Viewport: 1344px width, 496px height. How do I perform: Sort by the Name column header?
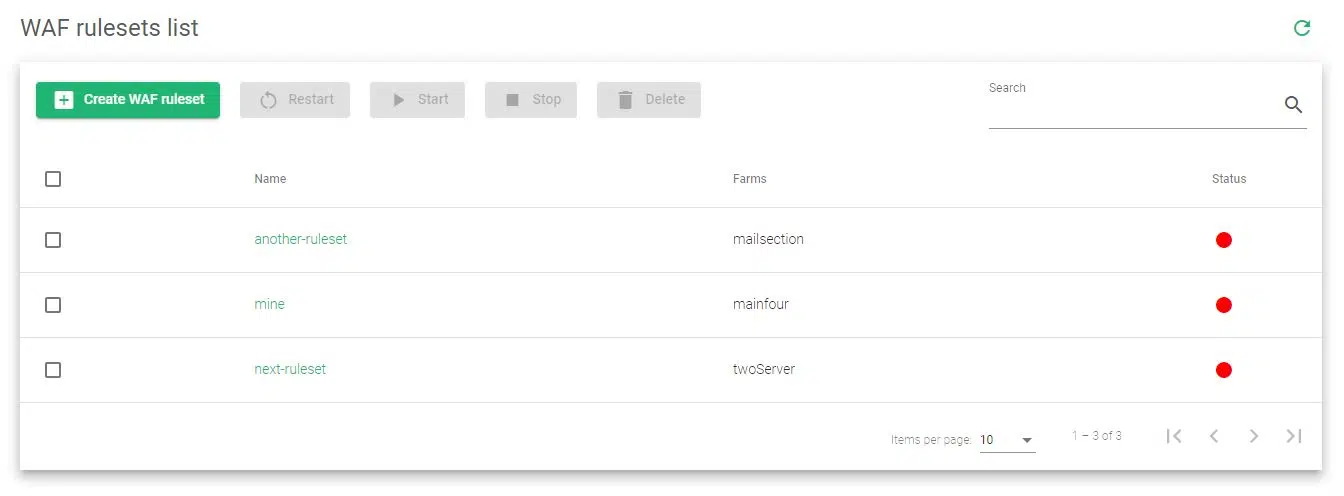[x=270, y=179]
